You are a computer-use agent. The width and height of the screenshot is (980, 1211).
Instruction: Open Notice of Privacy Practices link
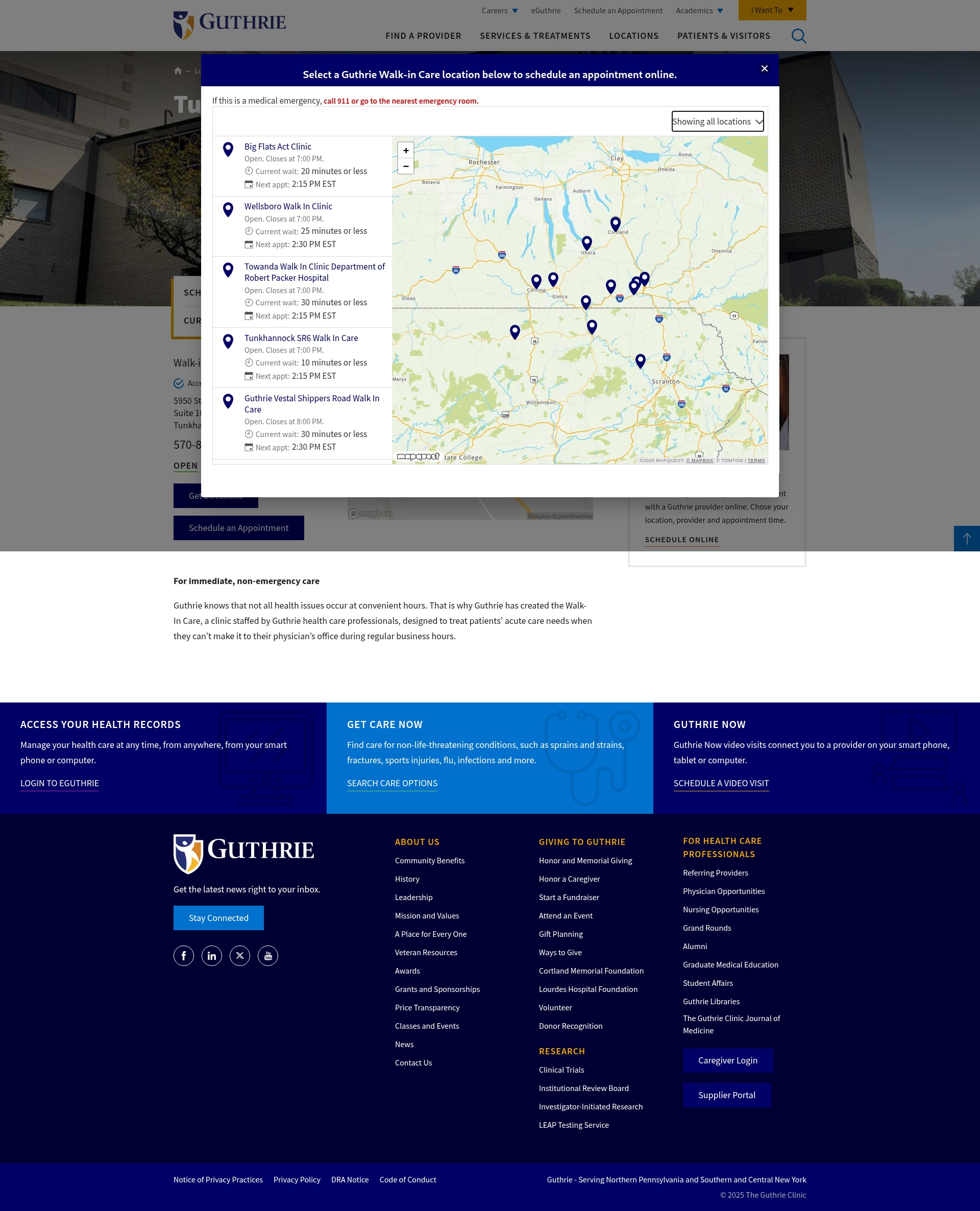click(218, 1179)
